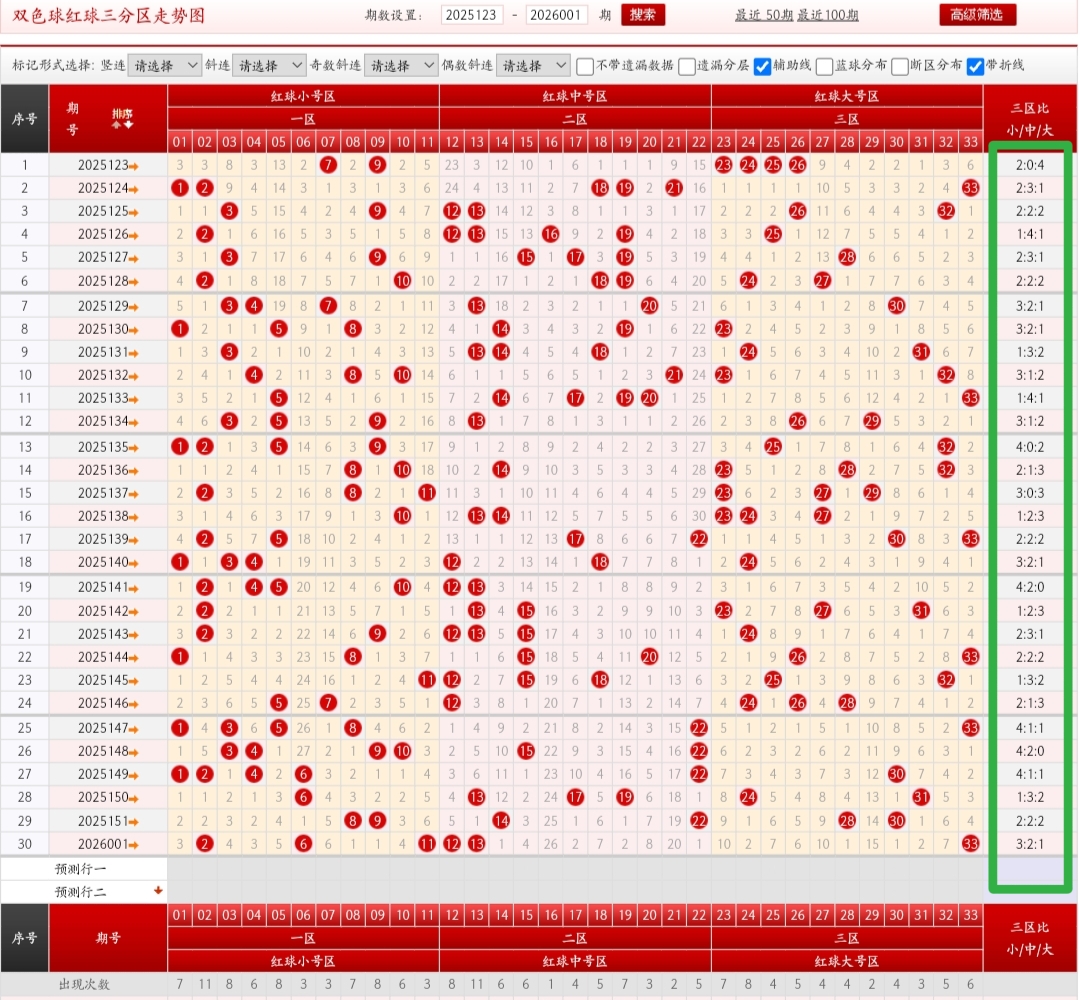The image size is (1080, 1000).
Task: Click red ball 31 in row 2025131
Action: pyautogui.click(x=921, y=352)
